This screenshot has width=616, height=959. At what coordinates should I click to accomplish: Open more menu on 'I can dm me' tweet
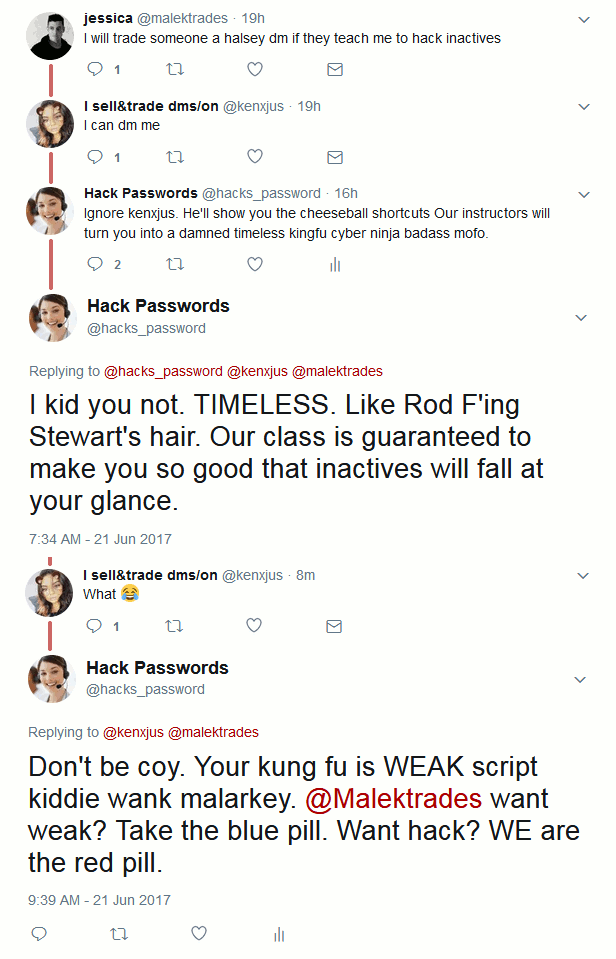point(584,106)
